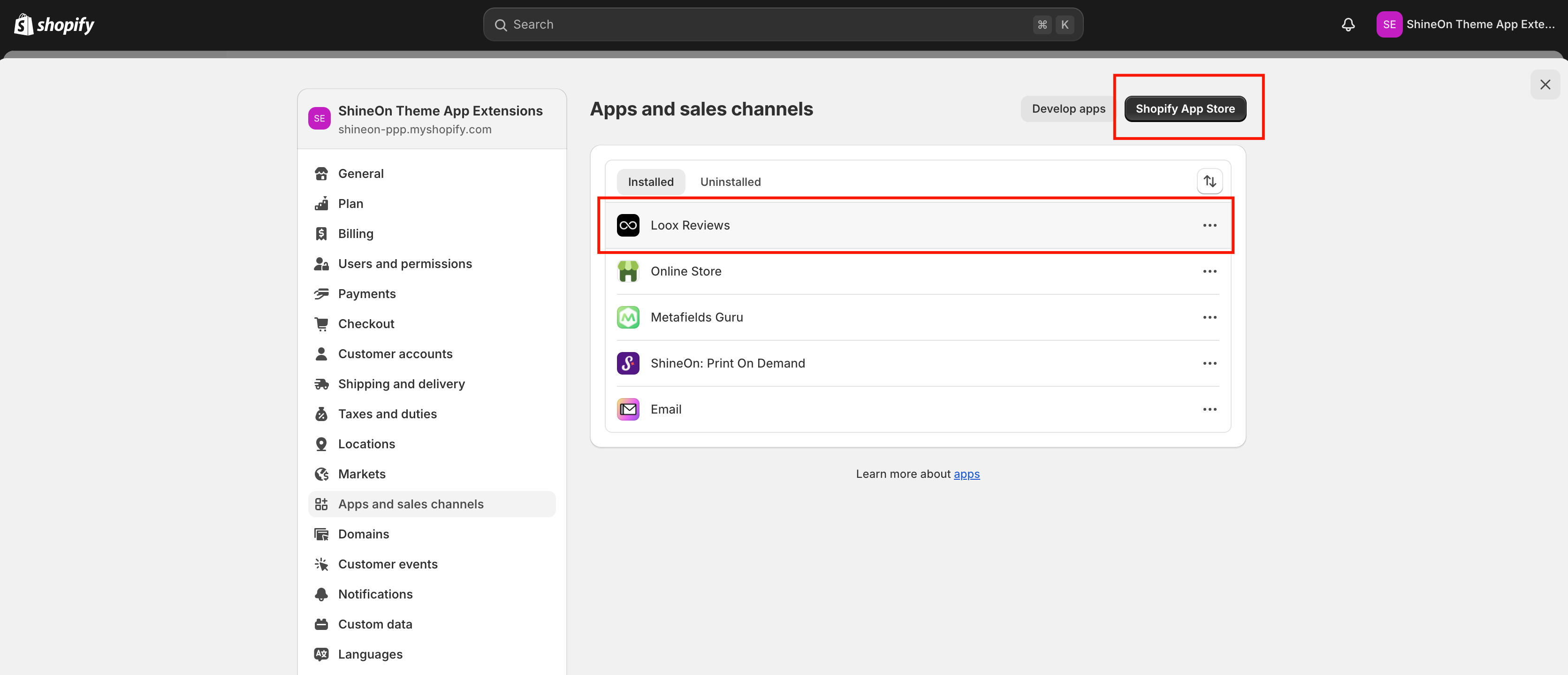Image resolution: width=1568 pixels, height=675 pixels.
Task: Open the Online Store channel
Action: 918,271
